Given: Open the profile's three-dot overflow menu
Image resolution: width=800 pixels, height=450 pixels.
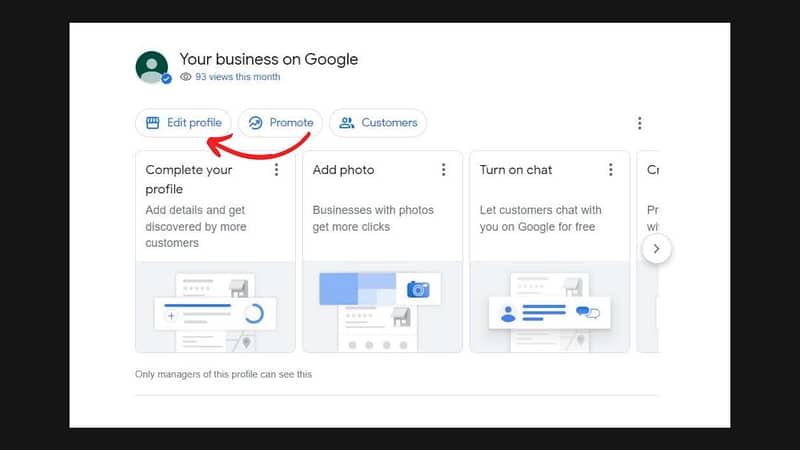Looking at the screenshot, I should [639, 123].
